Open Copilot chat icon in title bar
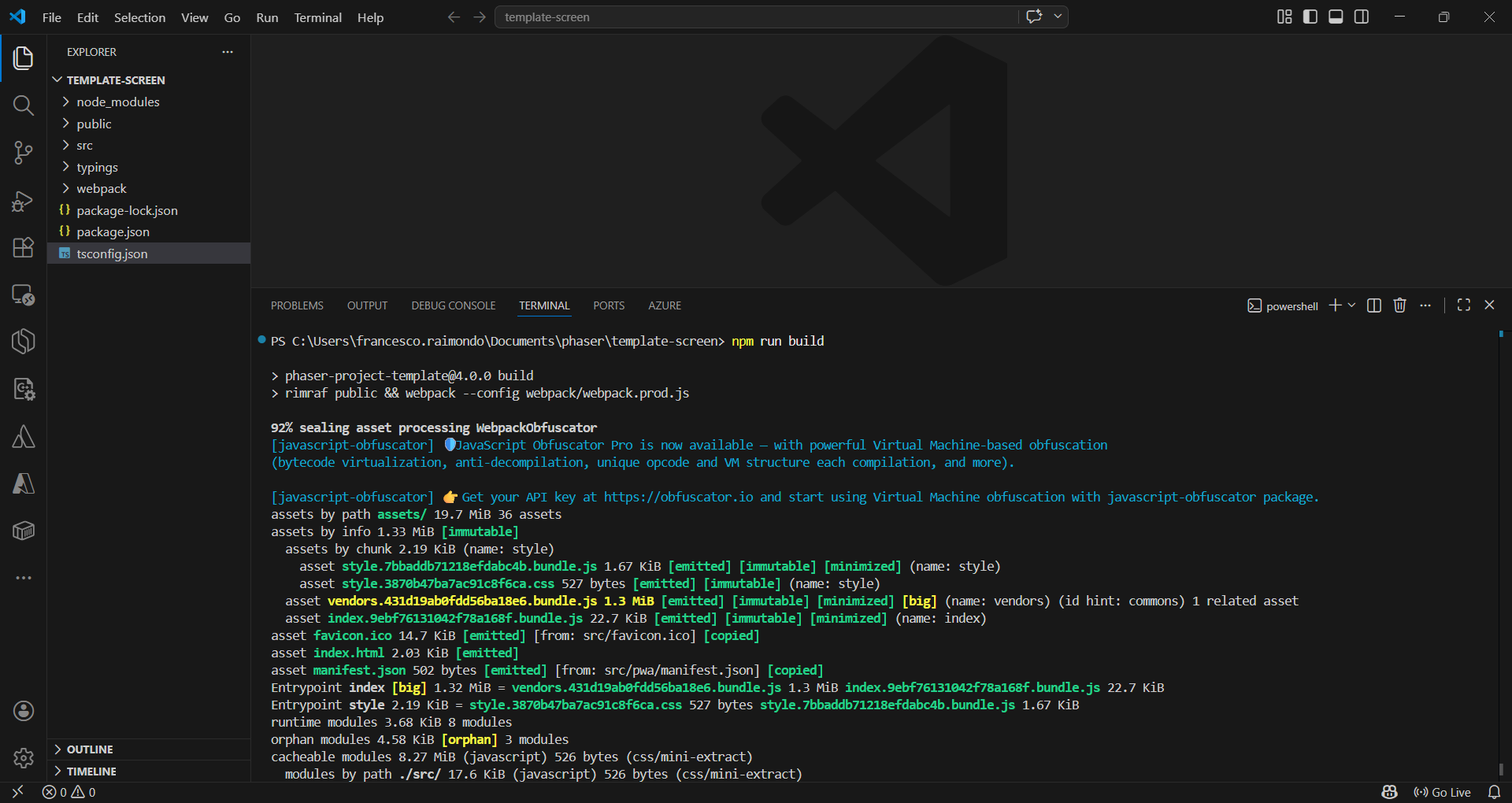This screenshot has width=1512, height=803. point(1034,17)
